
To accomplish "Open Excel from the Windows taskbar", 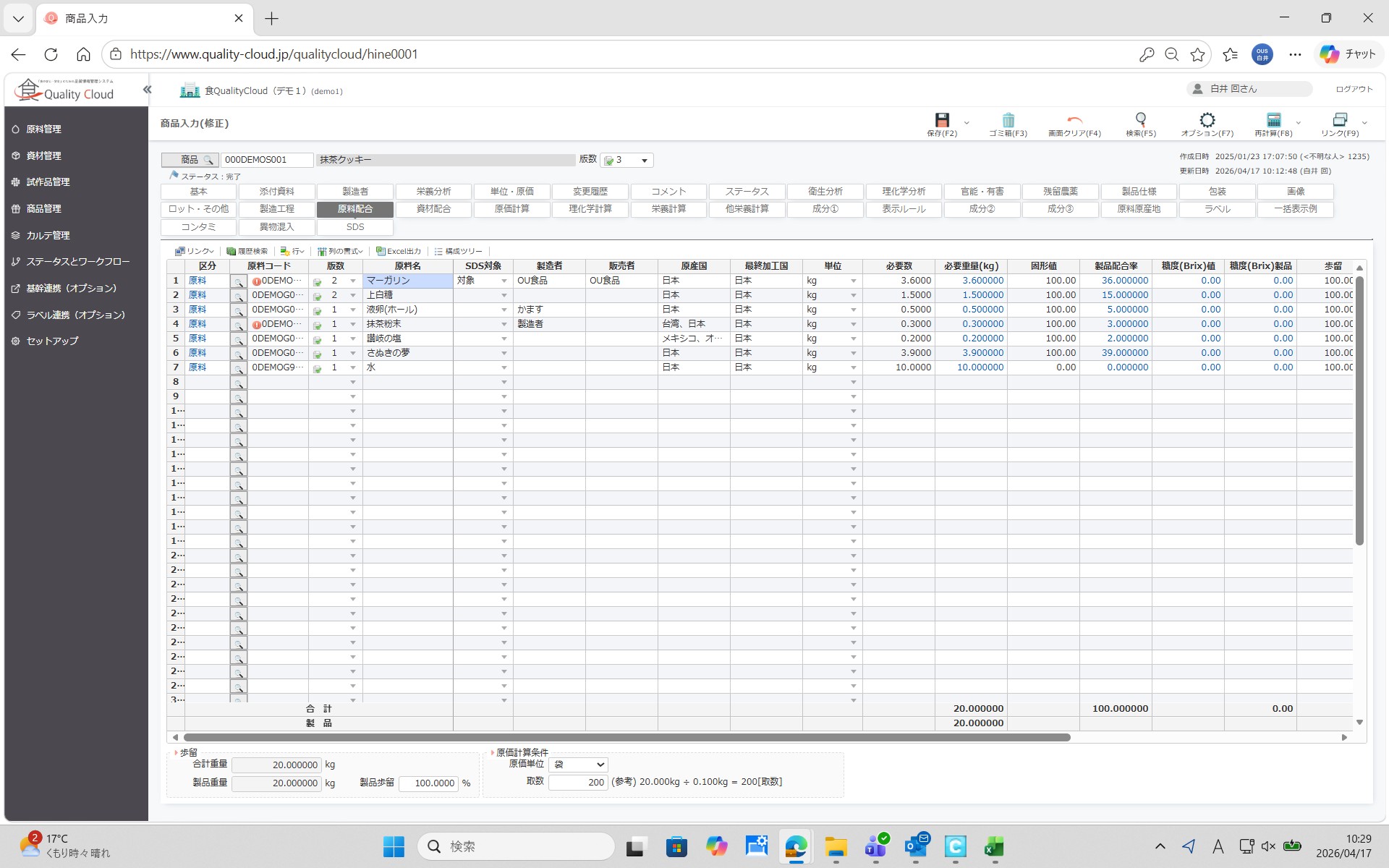I will [994, 846].
